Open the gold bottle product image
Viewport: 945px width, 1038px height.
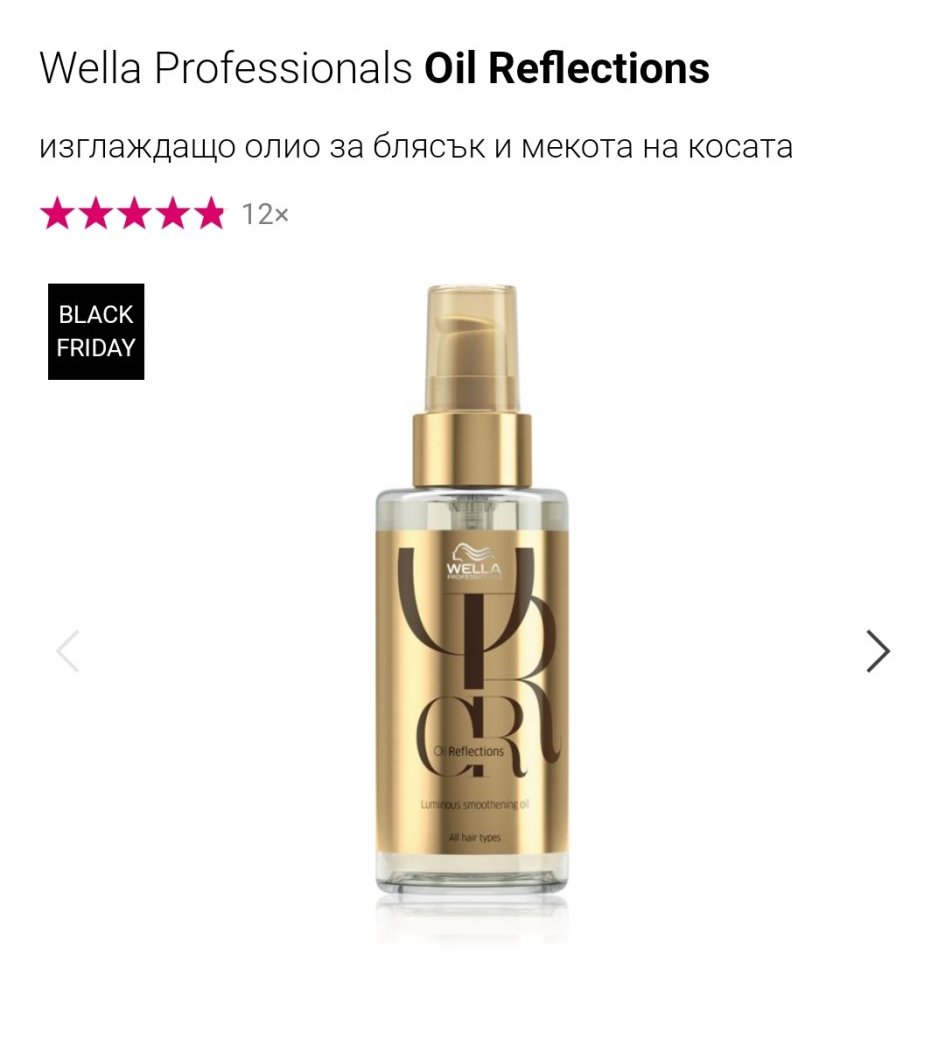tap(472, 589)
